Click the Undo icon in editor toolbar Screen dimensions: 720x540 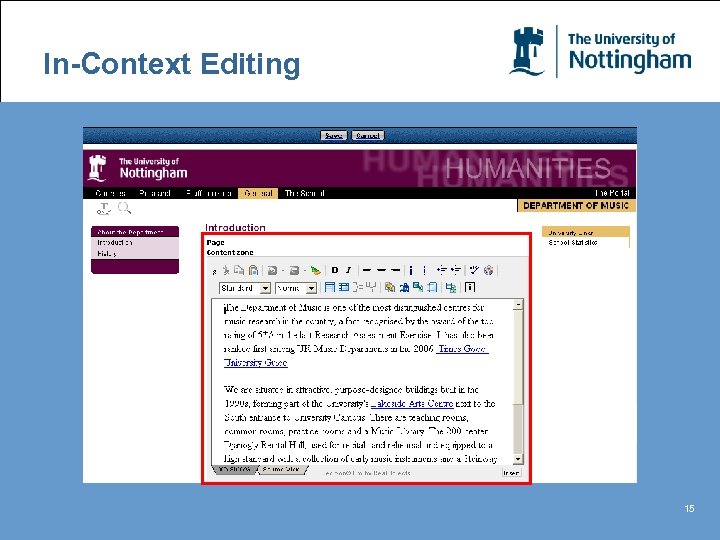click(272, 270)
